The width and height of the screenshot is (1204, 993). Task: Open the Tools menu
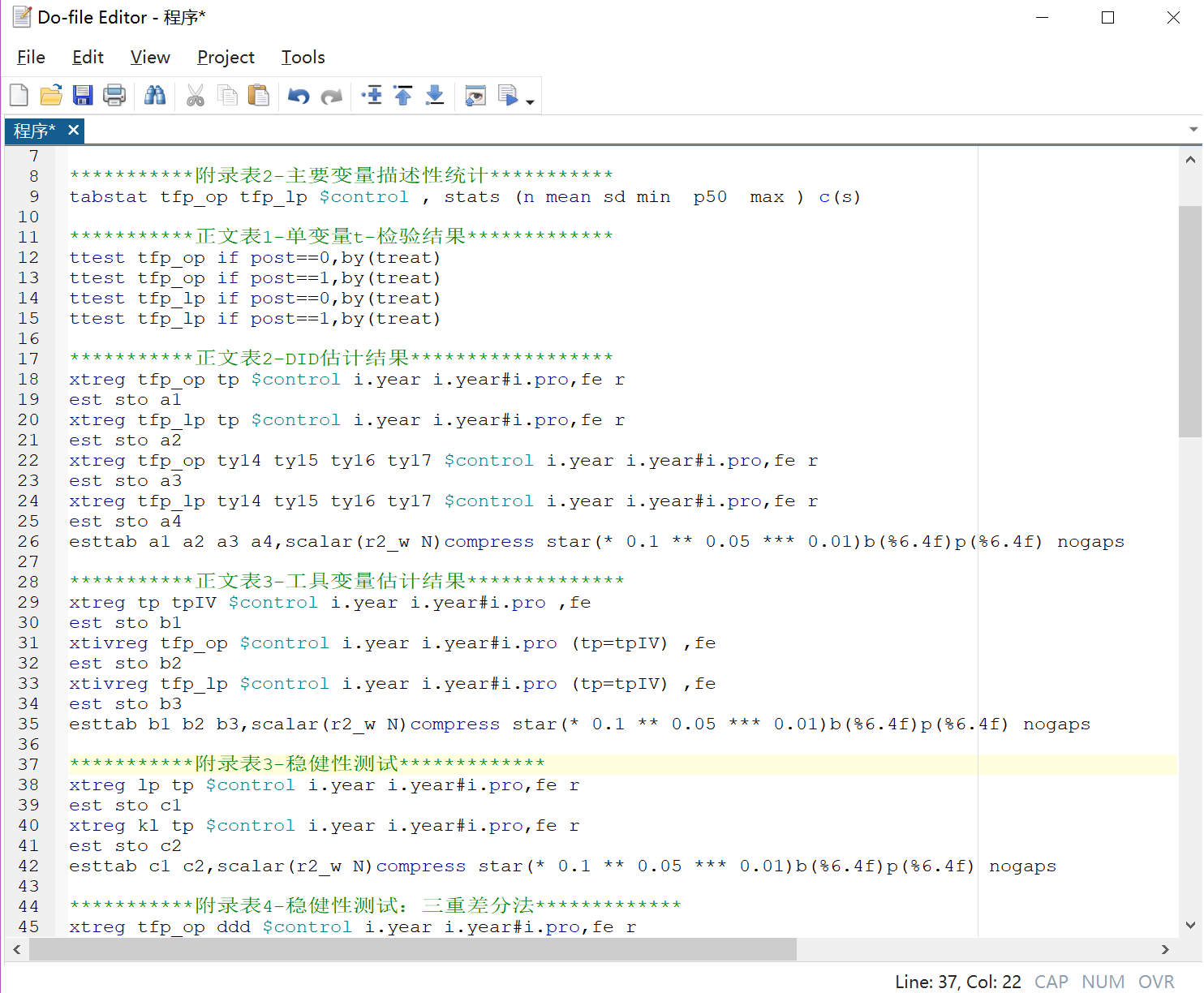tap(303, 58)
